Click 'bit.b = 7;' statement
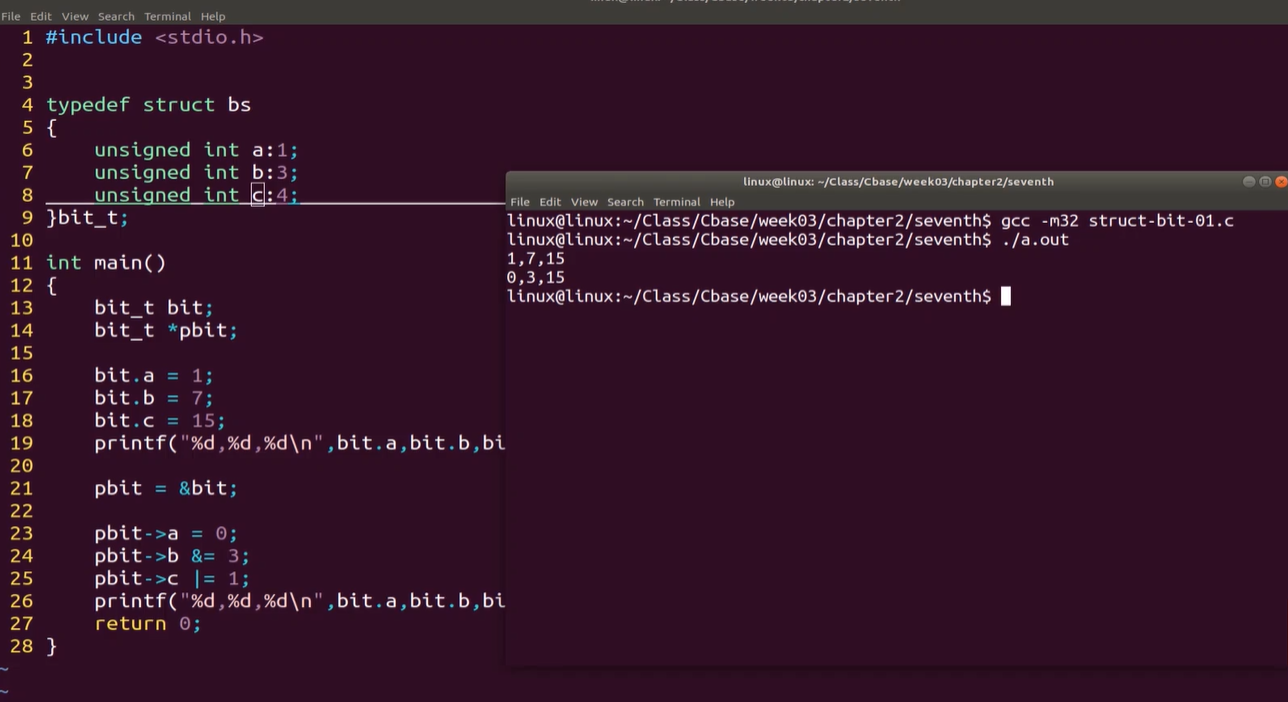1288x702 pixels. click(x=154, y=398)
